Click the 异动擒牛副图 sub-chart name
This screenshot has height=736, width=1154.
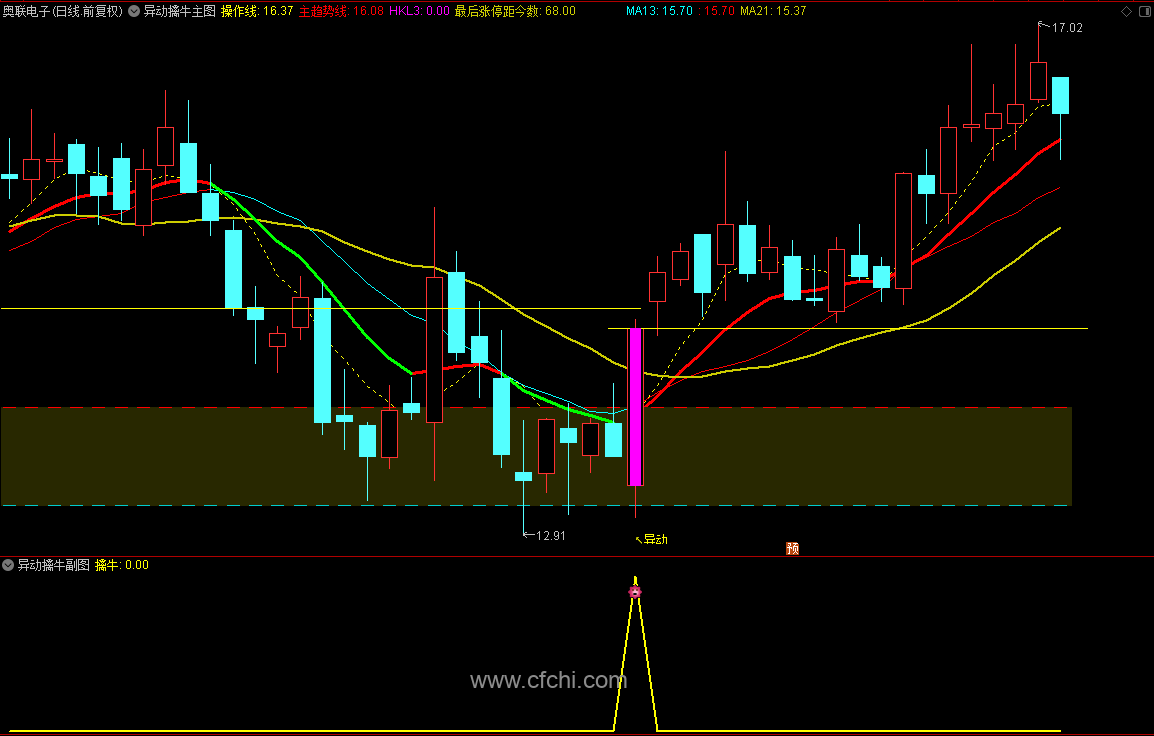[54, 565]
